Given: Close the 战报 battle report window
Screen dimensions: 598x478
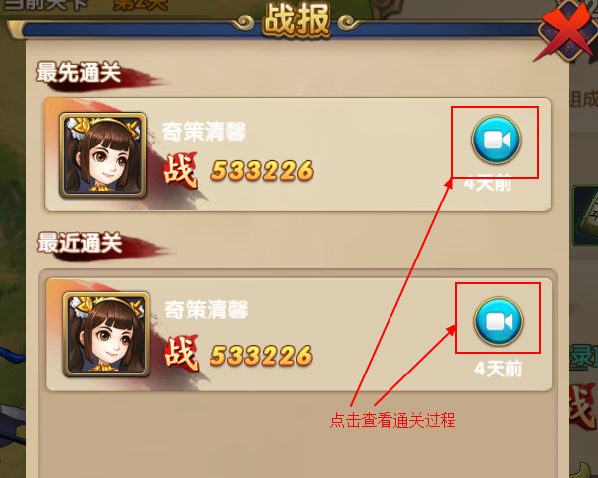Looking at the screenshot, I should pos(567,31).
